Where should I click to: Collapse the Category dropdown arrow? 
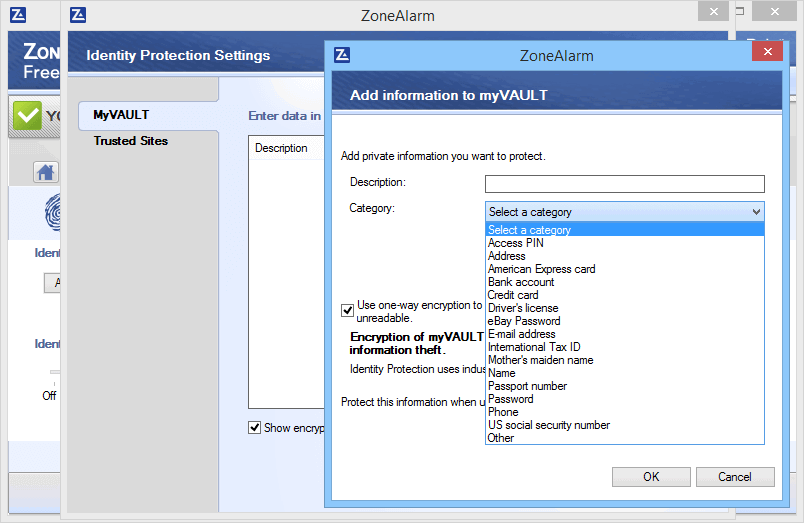coord(756,212)
